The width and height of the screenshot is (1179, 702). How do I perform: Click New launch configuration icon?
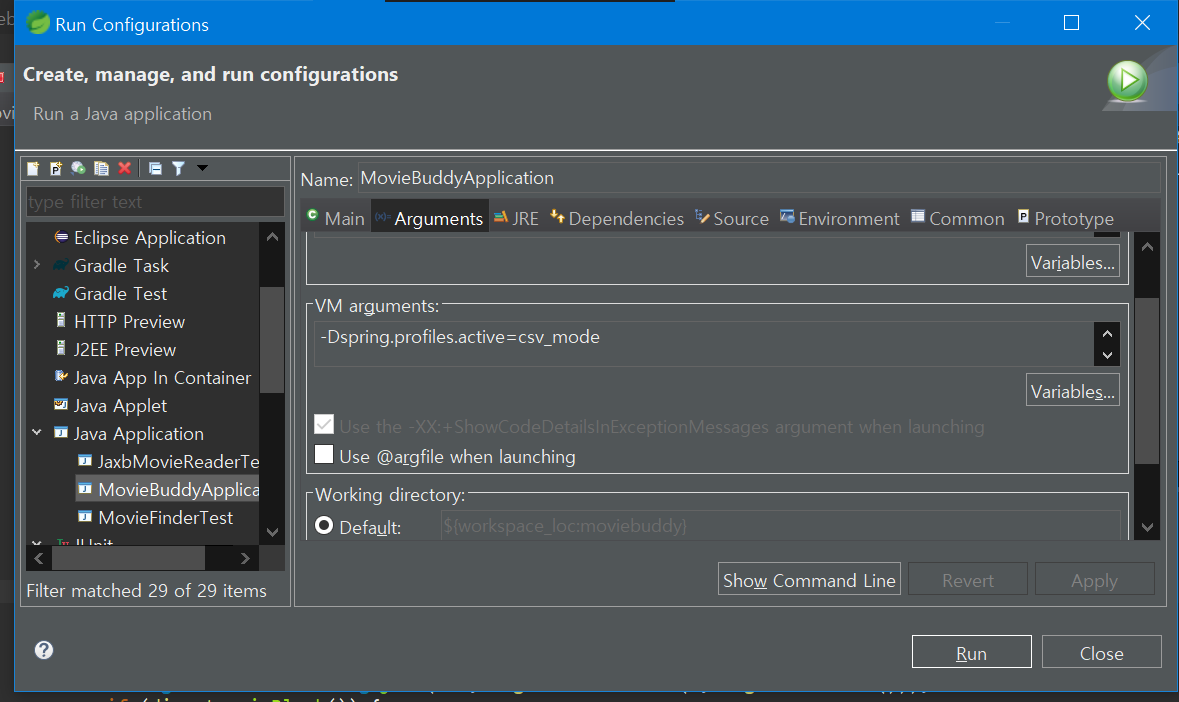[x=33, y=168]
